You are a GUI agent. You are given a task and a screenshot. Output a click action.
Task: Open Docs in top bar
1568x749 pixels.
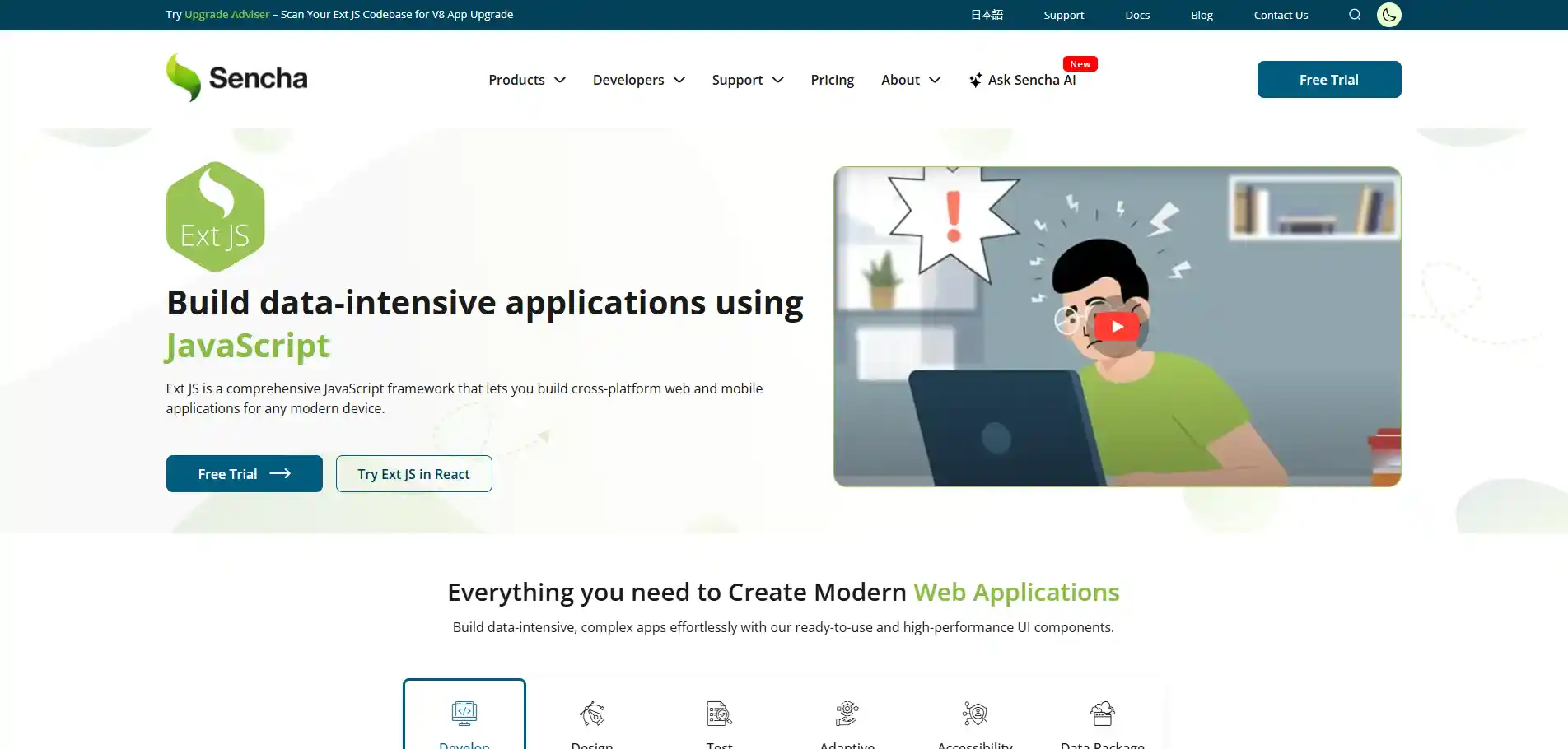(x=1137, y=15)
